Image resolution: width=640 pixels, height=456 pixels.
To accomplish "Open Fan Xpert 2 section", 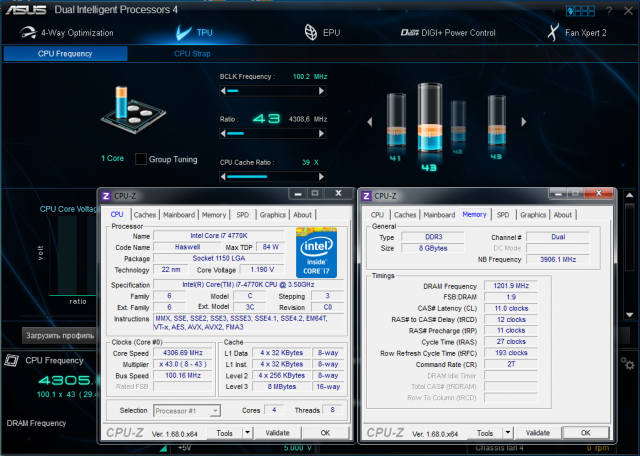I will 577,33.
